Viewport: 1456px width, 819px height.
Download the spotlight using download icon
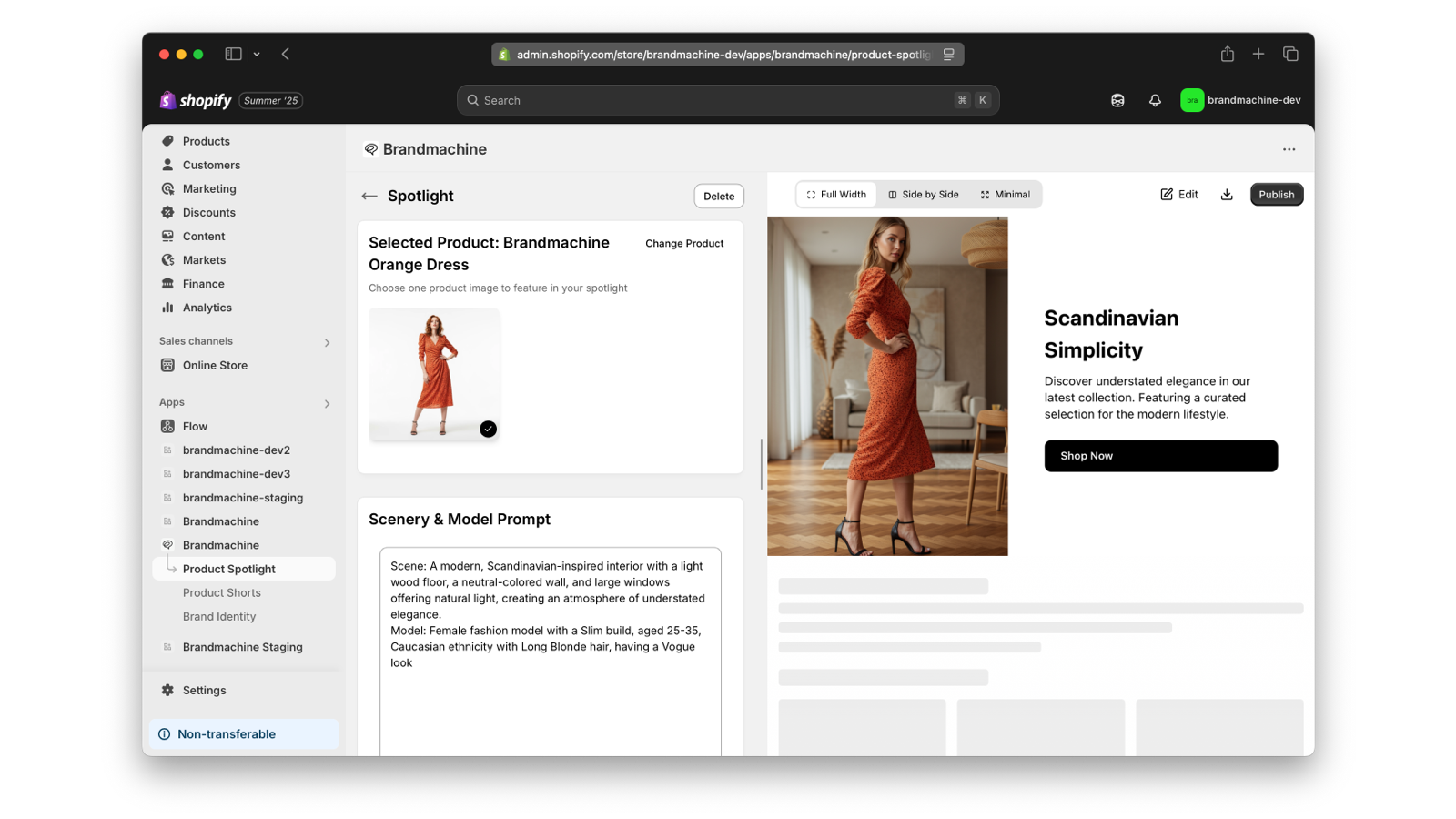click(1227, 194)
